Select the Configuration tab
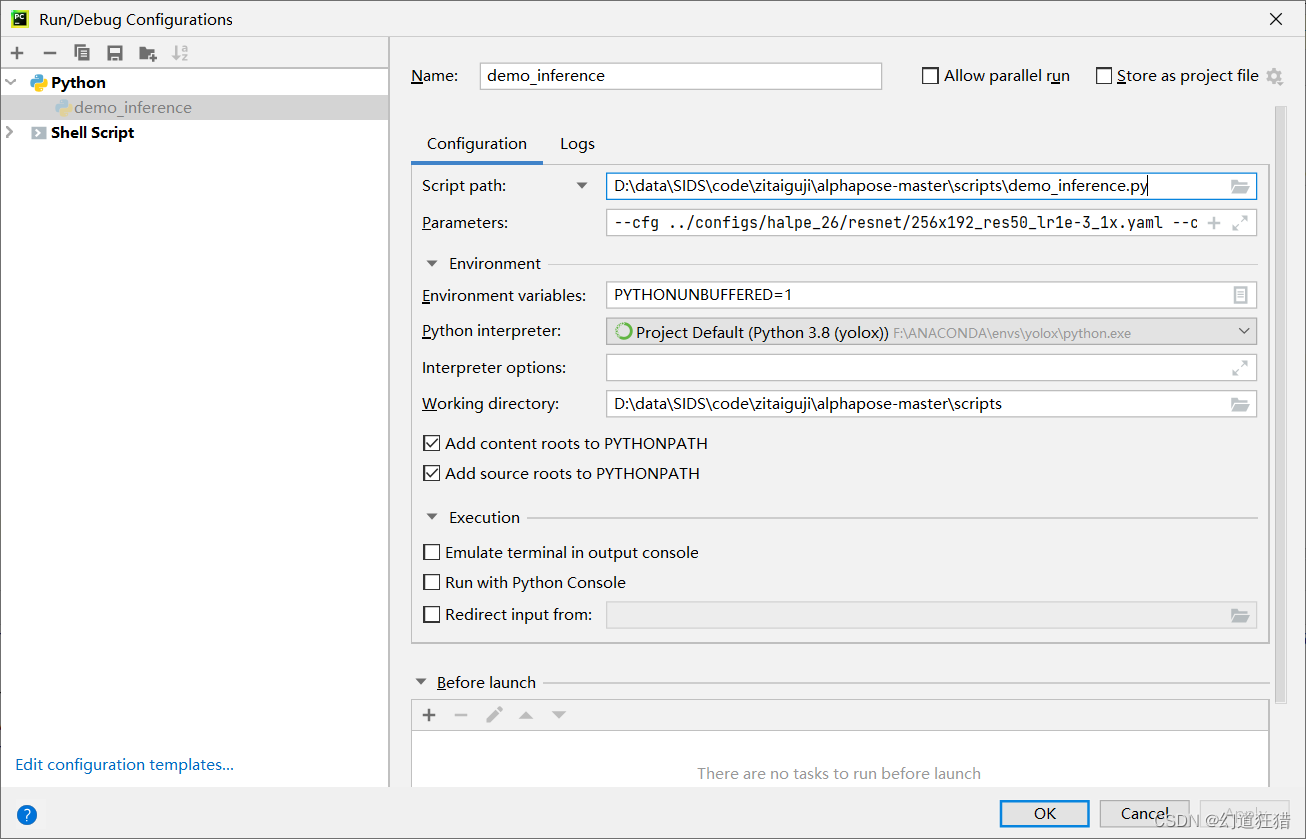Viewport: 1306px width, 839px height. [477, 143]
